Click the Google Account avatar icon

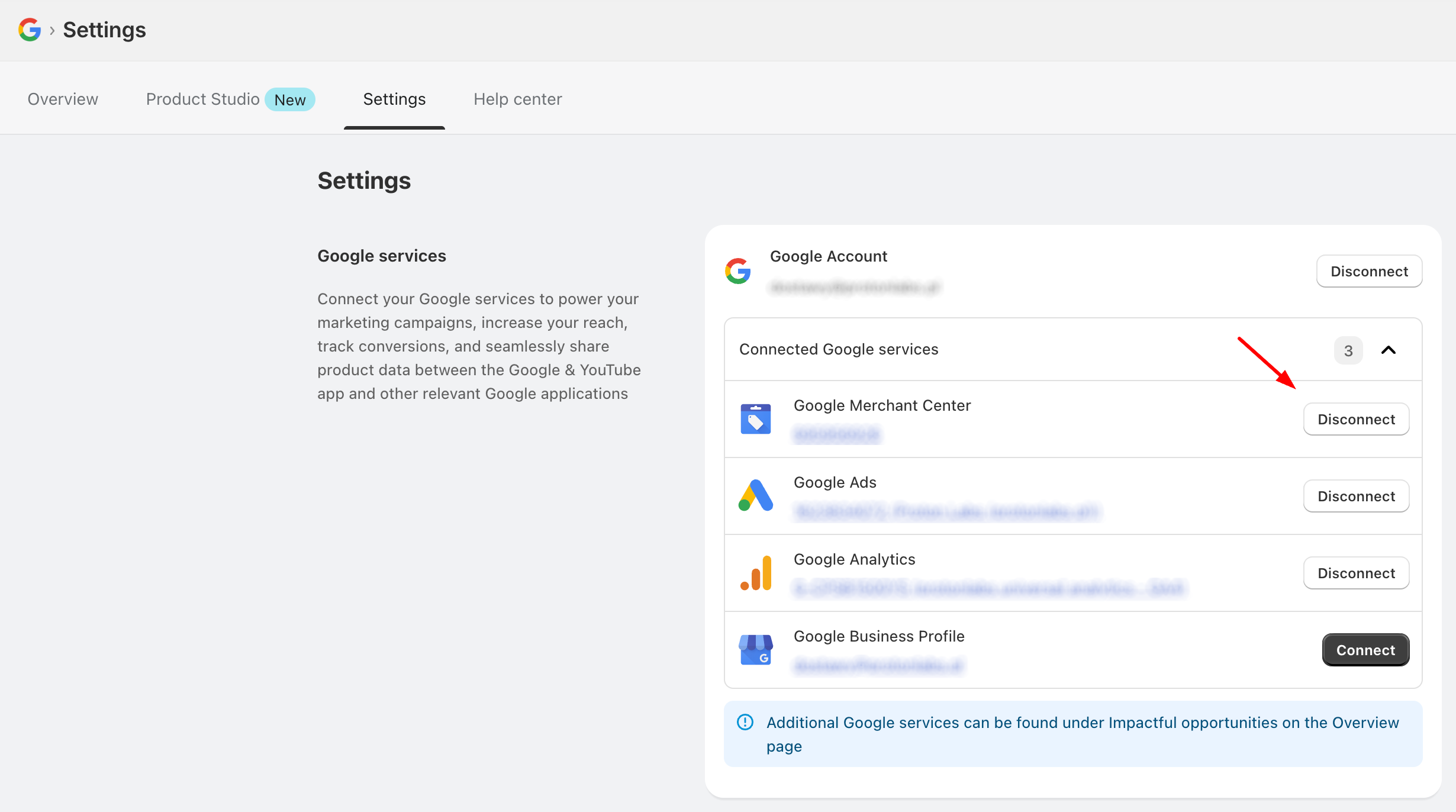737,271
